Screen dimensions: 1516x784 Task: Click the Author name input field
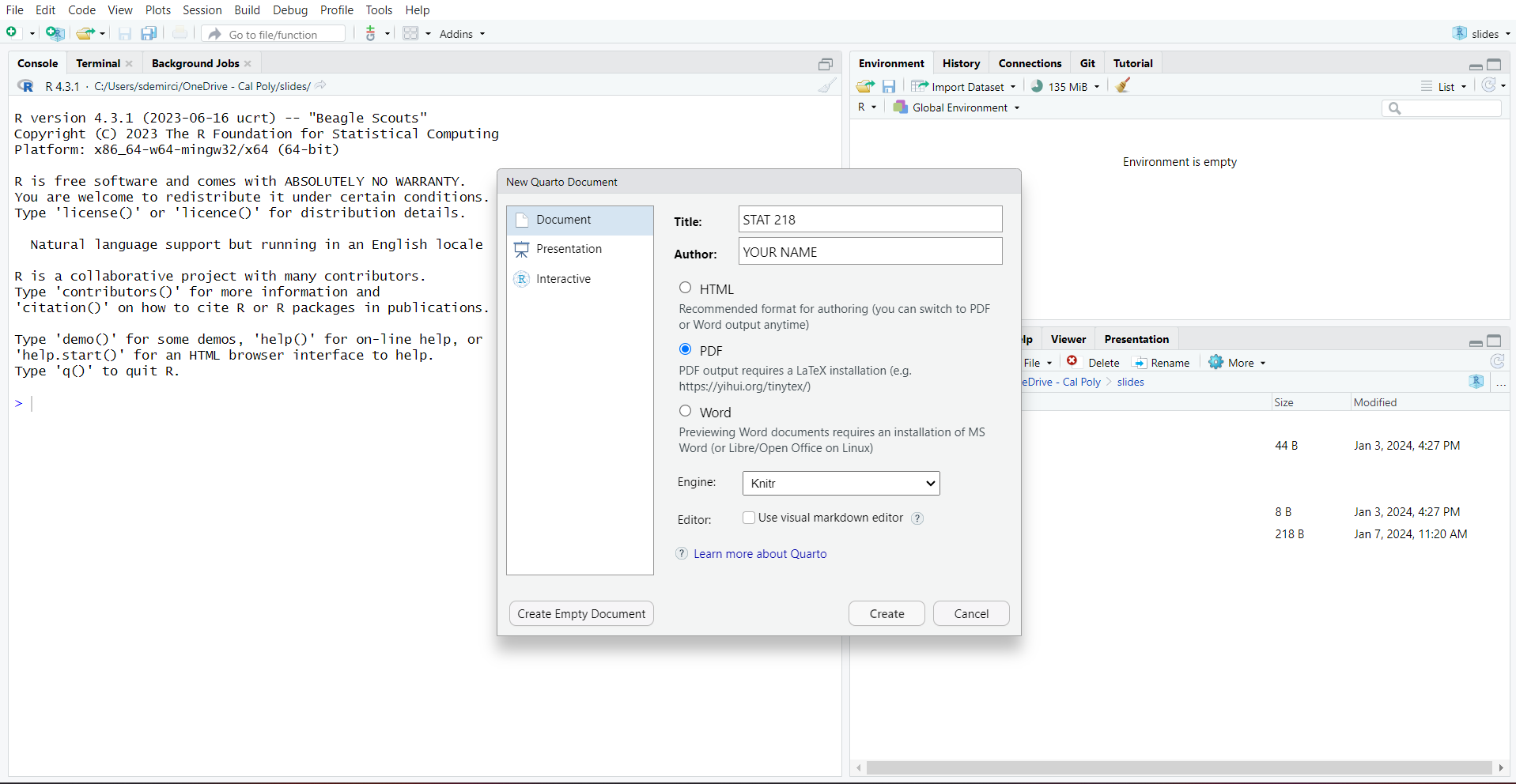tap(868, 251)
